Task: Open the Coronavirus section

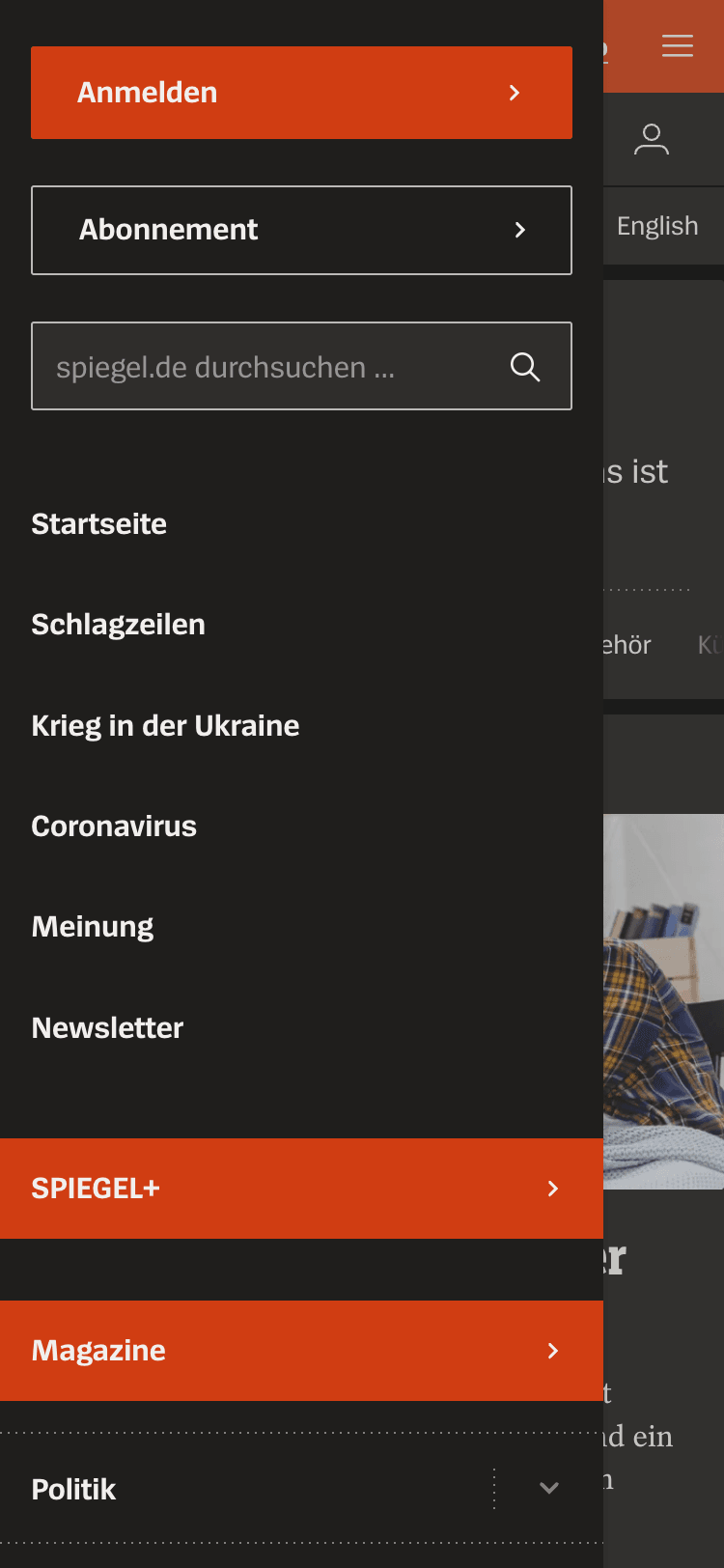Action: (x=114, y=826)
